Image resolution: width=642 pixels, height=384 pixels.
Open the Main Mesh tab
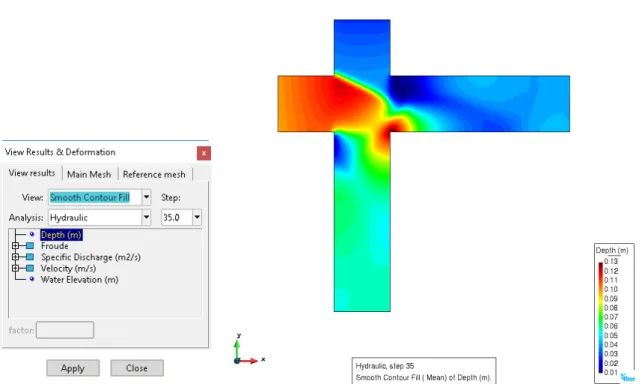coord(89,174)
